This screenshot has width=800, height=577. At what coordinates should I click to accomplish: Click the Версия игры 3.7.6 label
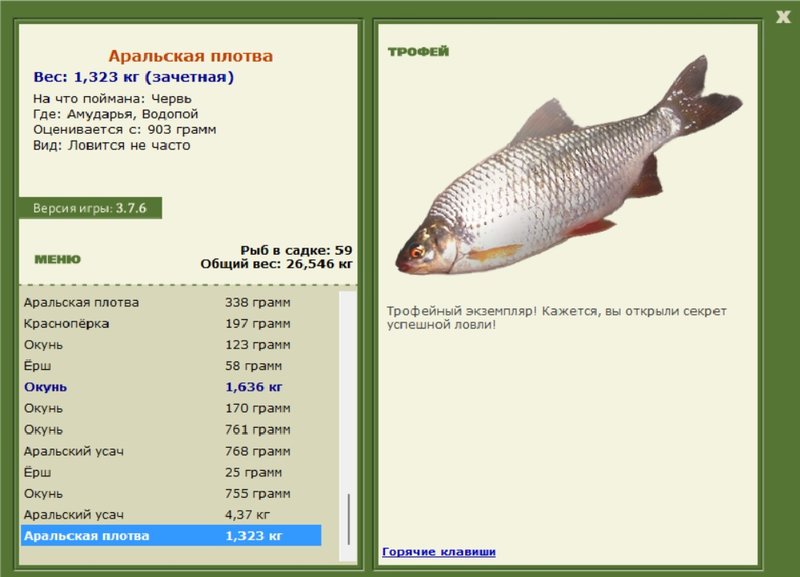tap(90, 208)
